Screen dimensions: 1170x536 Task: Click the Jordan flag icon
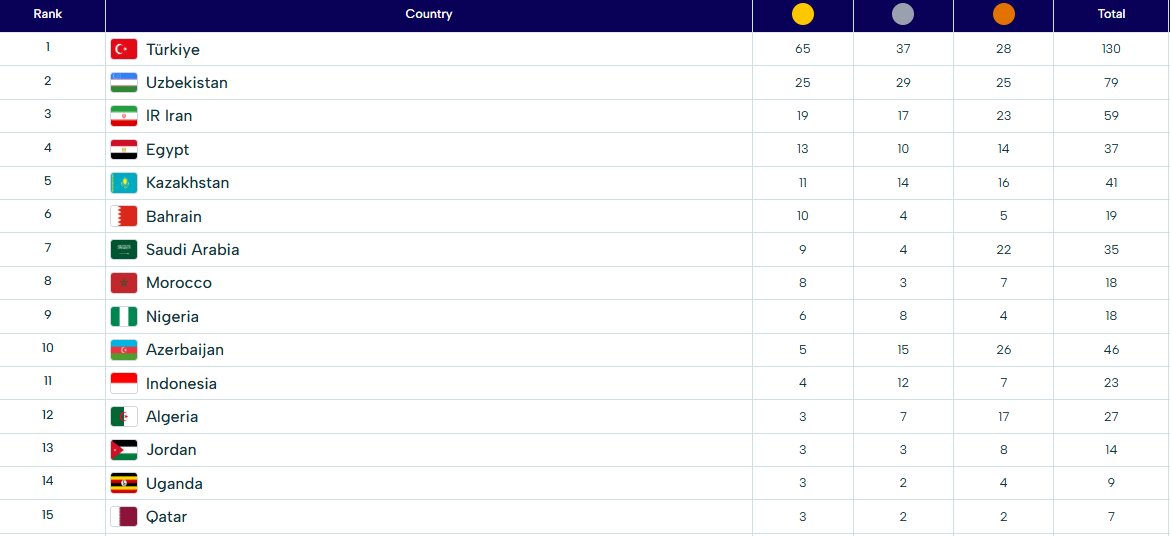coord(124,450)
